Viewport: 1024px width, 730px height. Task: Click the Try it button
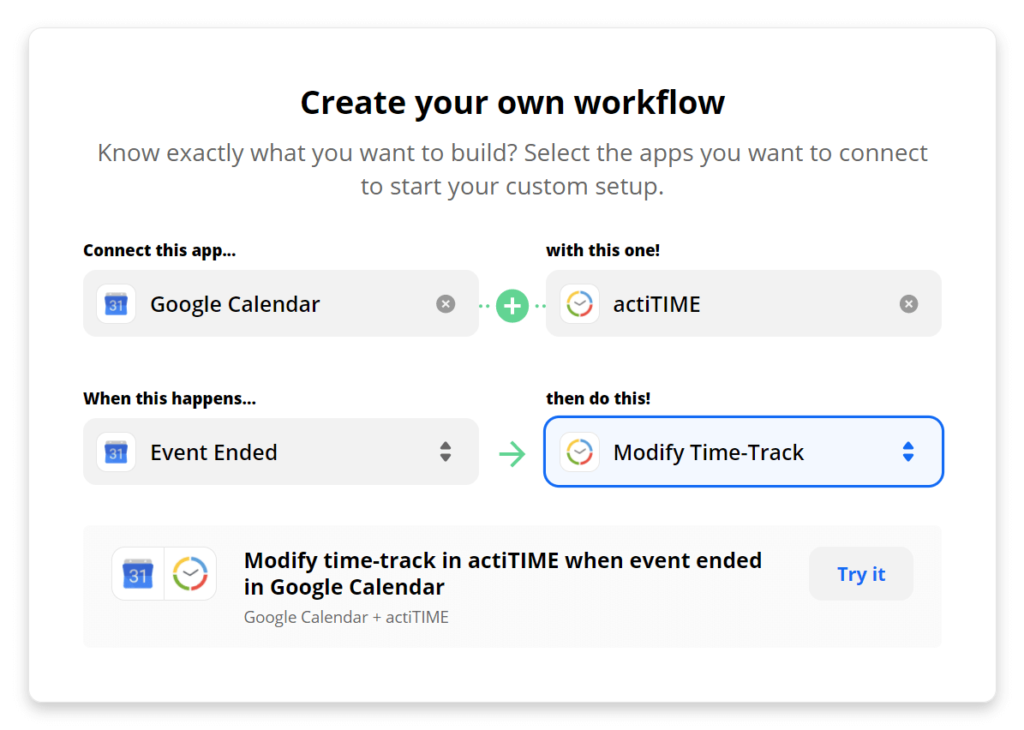pos(860,573)
